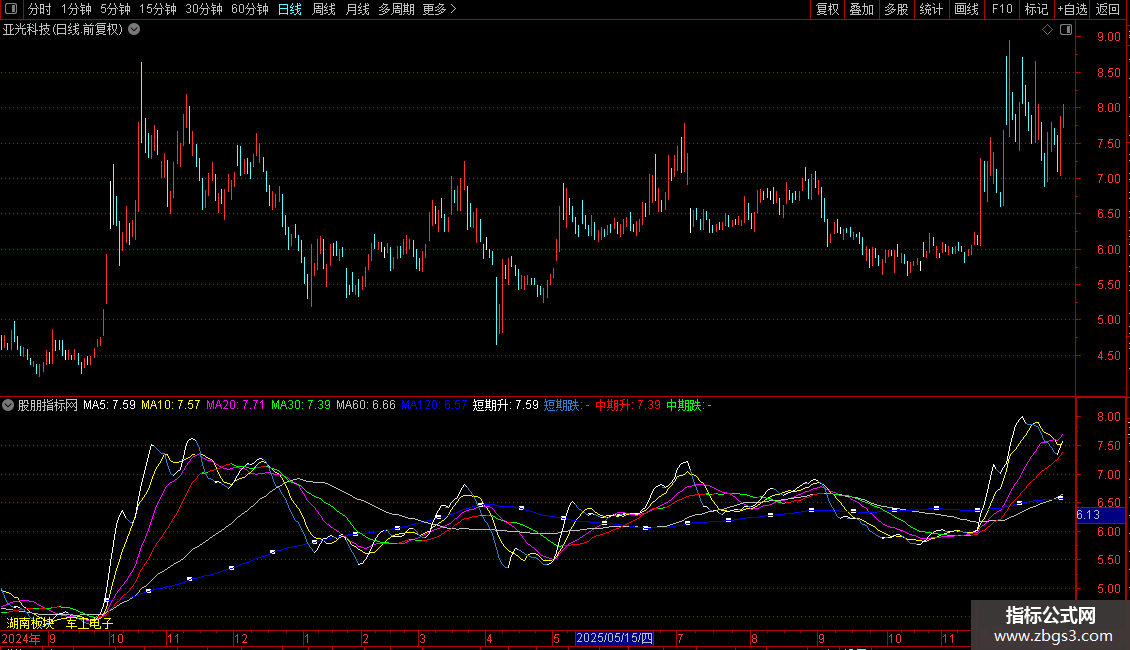Open the 多股 multi-stock view
The width and height of the screenshot is (1130, 650).
tap(896, 9)
